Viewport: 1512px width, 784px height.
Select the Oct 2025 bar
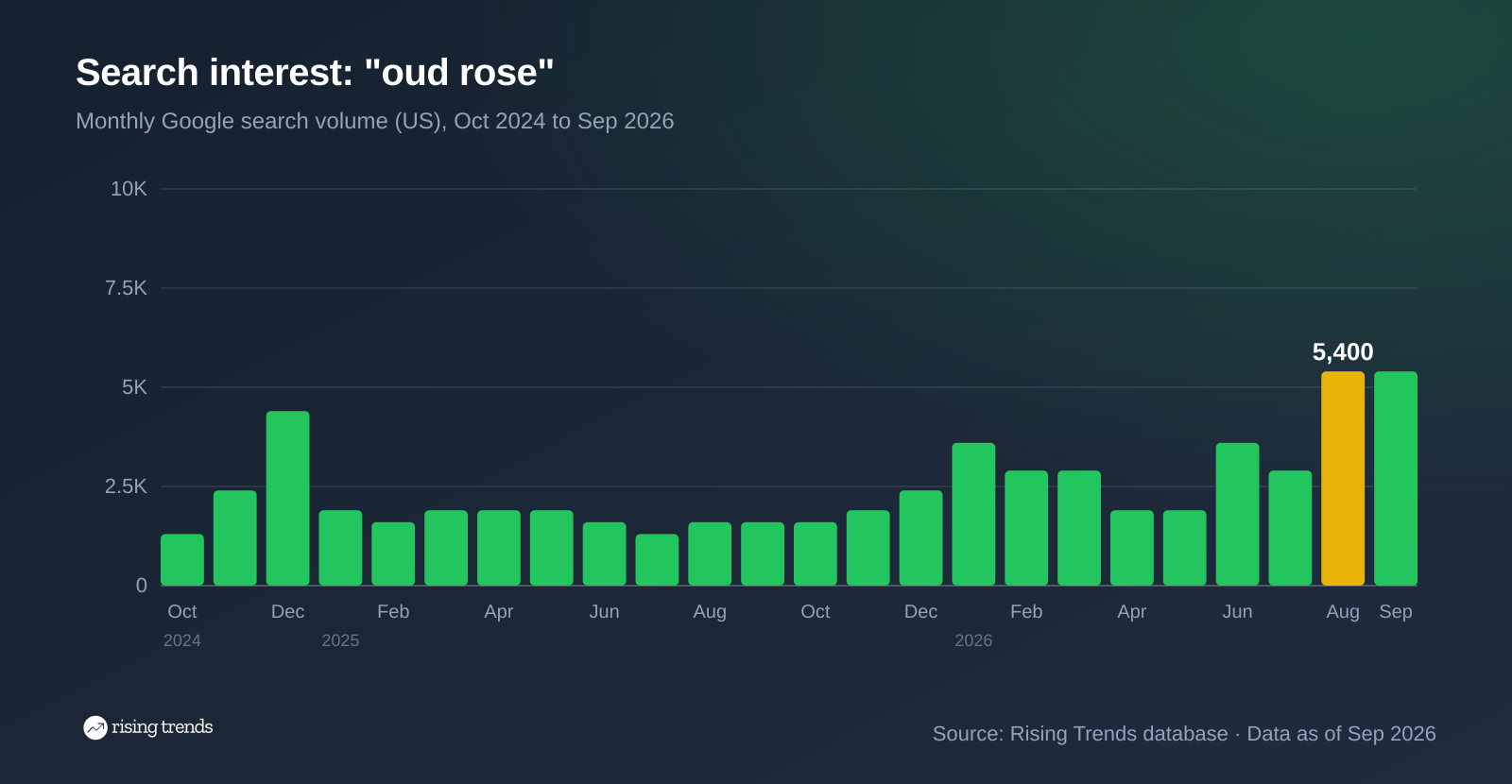click(816, 554)
